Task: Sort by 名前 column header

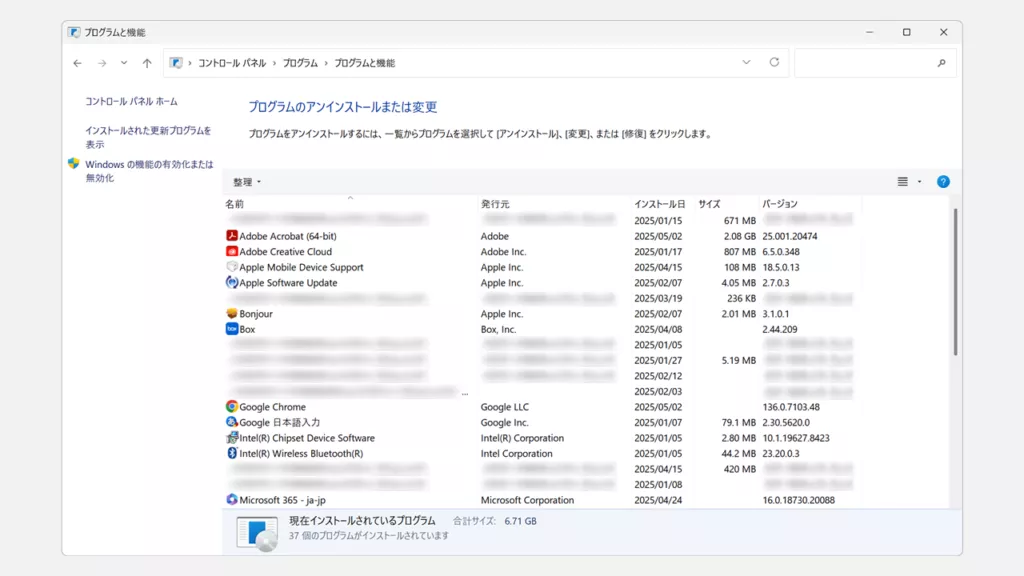Action: 350,204
